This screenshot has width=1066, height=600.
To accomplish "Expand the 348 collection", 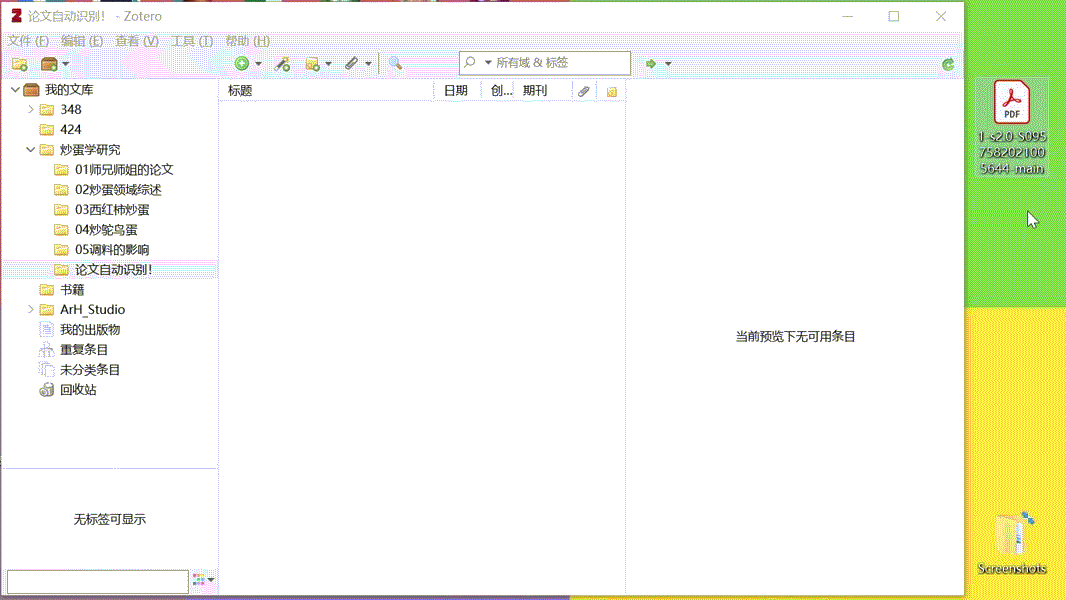I will click(x=30, y=110).
